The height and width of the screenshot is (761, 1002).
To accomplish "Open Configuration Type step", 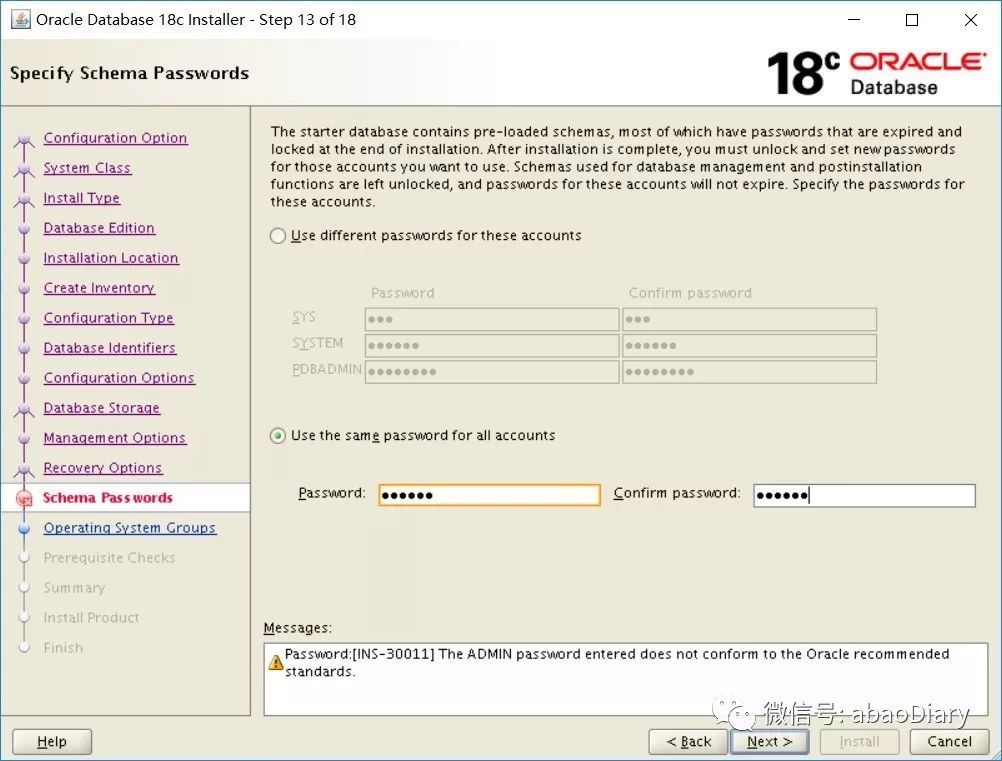I will point(109,318).
